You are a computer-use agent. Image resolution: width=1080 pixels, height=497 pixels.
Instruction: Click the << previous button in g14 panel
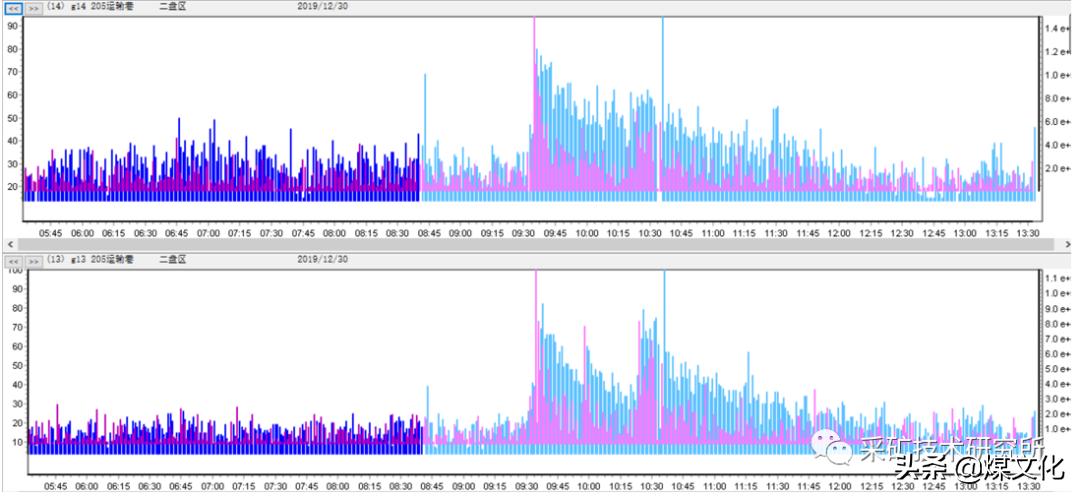click(x=14, y=7)
